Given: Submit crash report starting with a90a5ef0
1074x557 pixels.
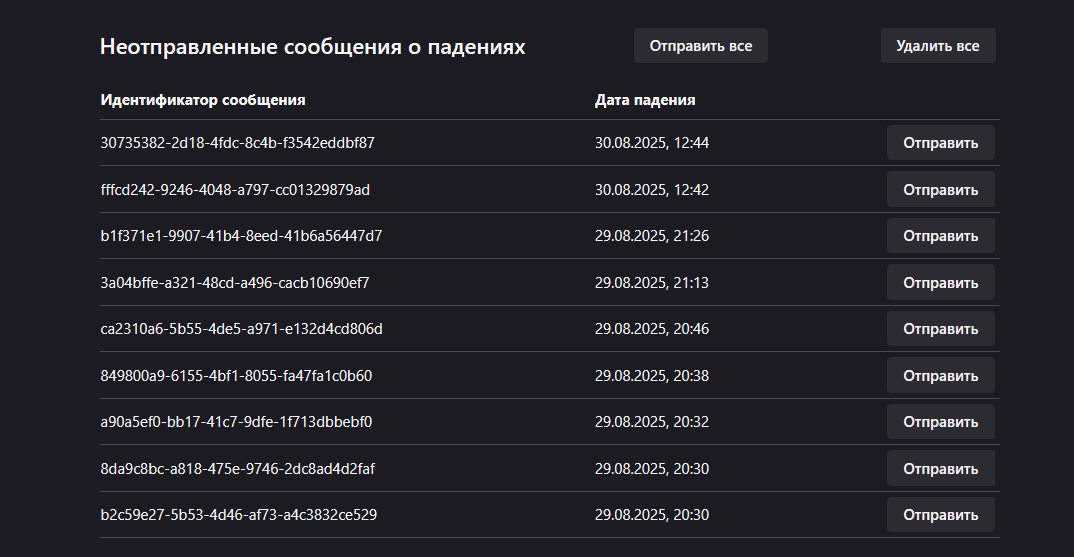Looking at the screenshot, I should [940, 422].
